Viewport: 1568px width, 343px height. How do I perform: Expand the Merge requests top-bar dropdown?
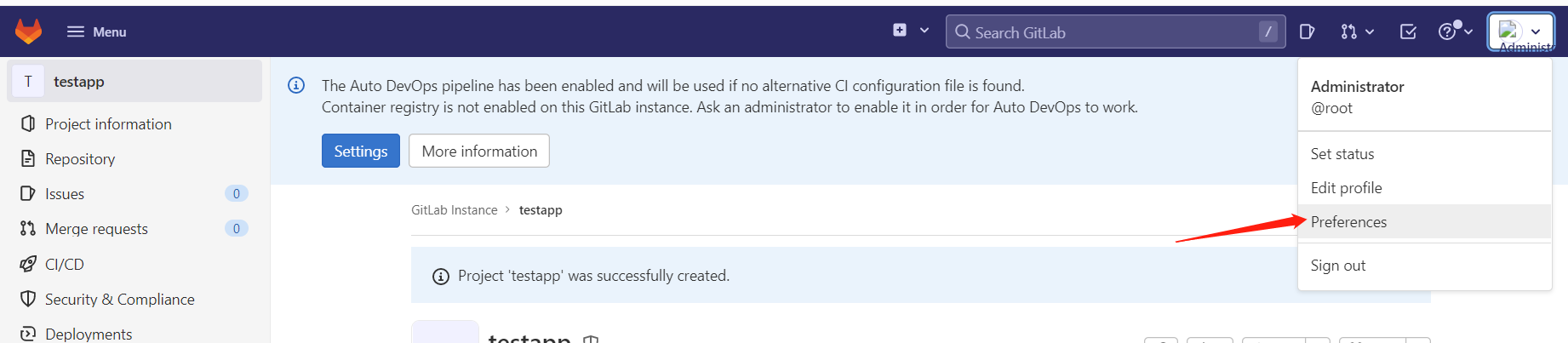[x=1357, y=31]
